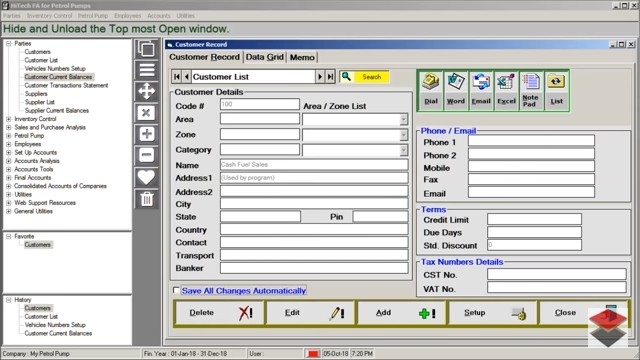Go to previous customer record arrow
The width and height of the screenshot is (640, 360).
(187, 77)
